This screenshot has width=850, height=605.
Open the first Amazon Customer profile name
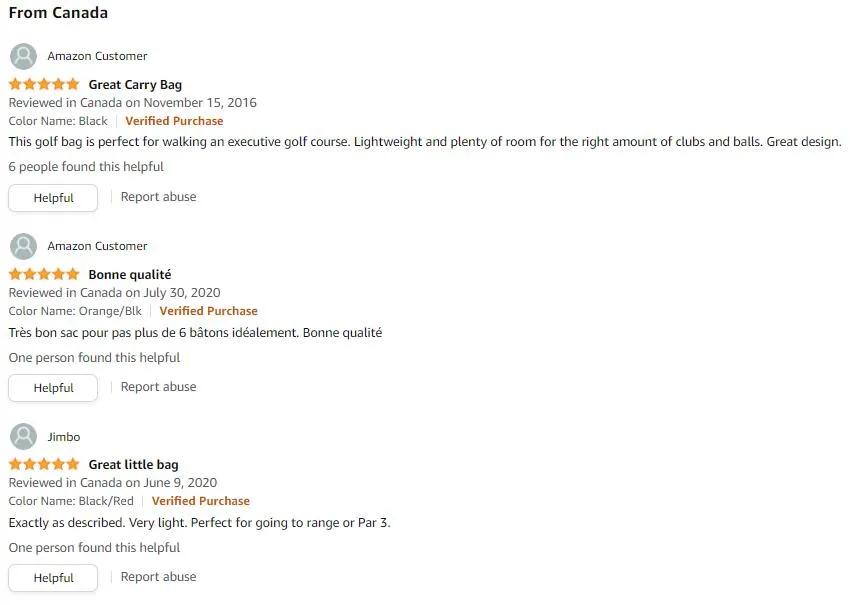pyautogui.click(x=97, y=56)
